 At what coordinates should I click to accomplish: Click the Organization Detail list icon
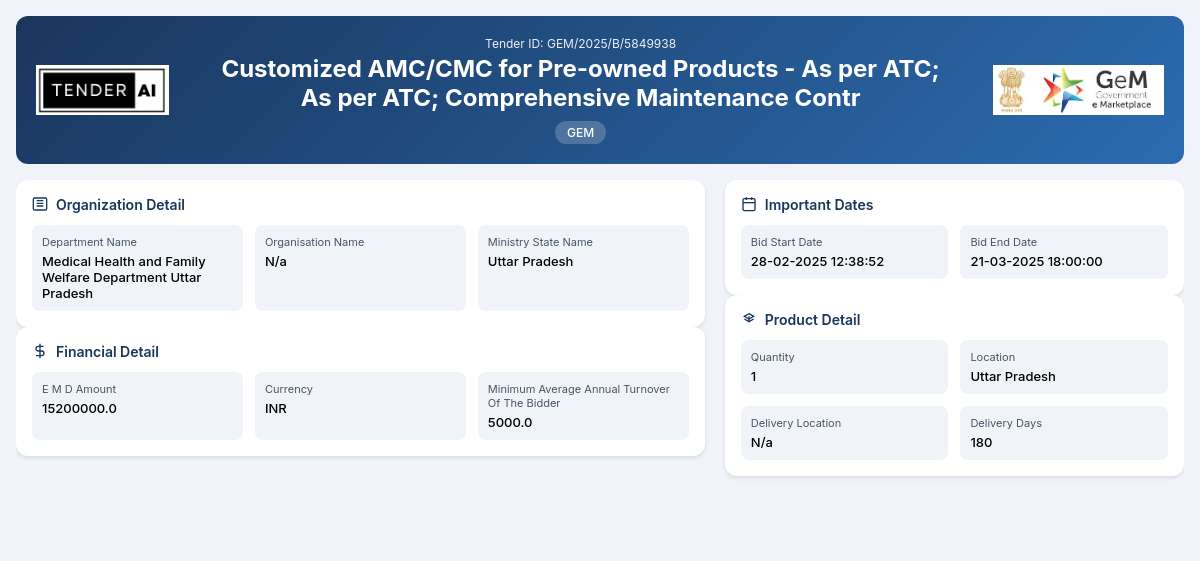pos(40,204)
